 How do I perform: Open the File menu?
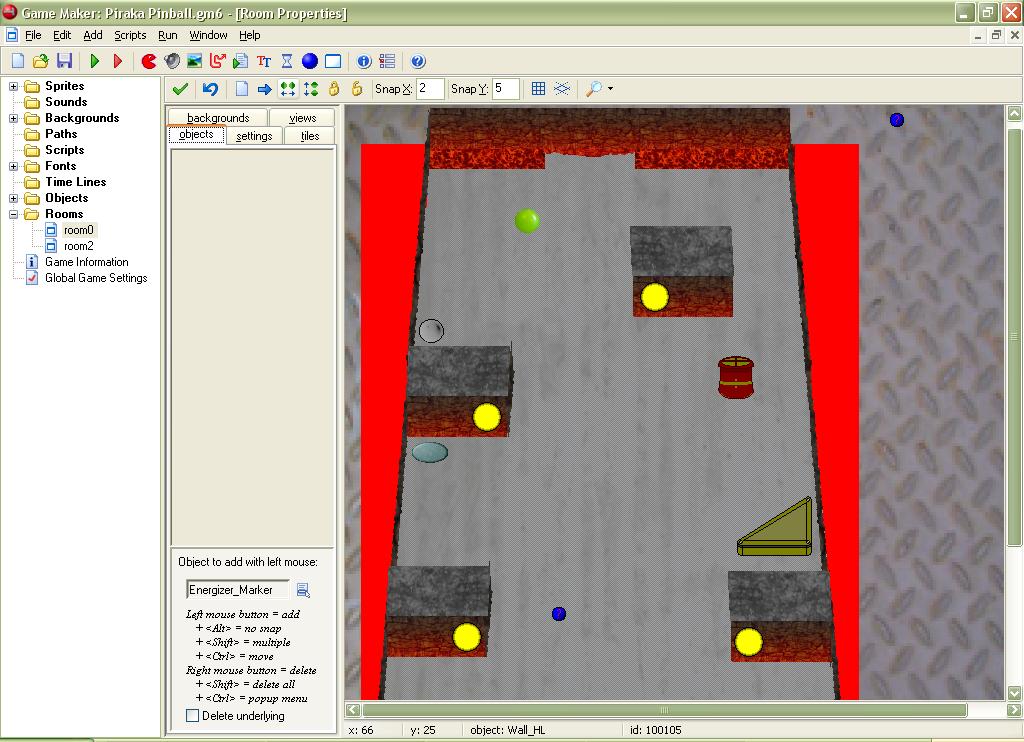click(x=33, y=35)
